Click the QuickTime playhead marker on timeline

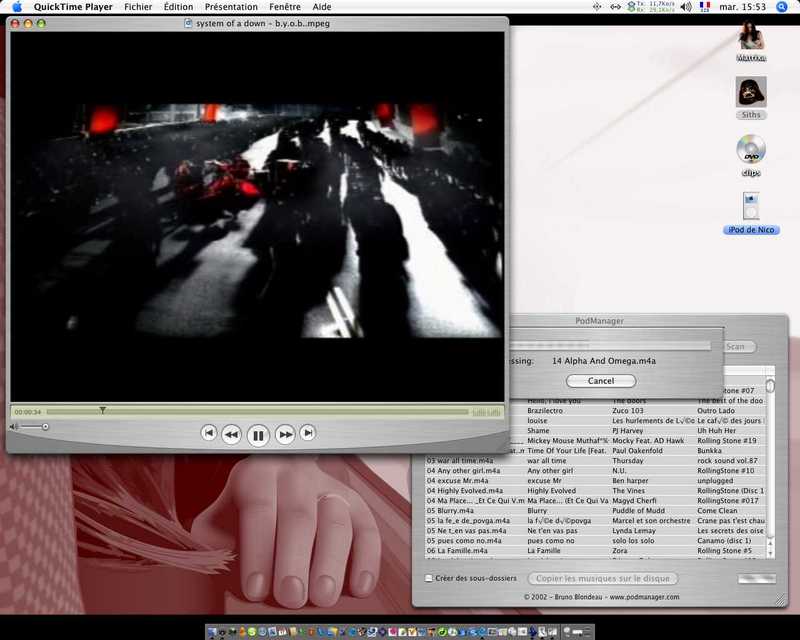click(103, 410)
